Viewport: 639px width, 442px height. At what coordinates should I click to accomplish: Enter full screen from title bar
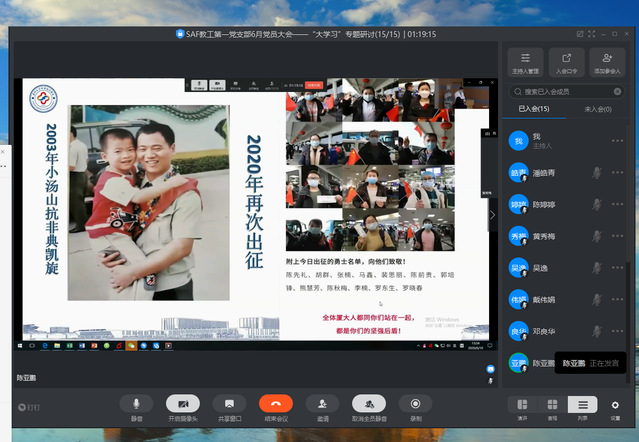point(591,34)
